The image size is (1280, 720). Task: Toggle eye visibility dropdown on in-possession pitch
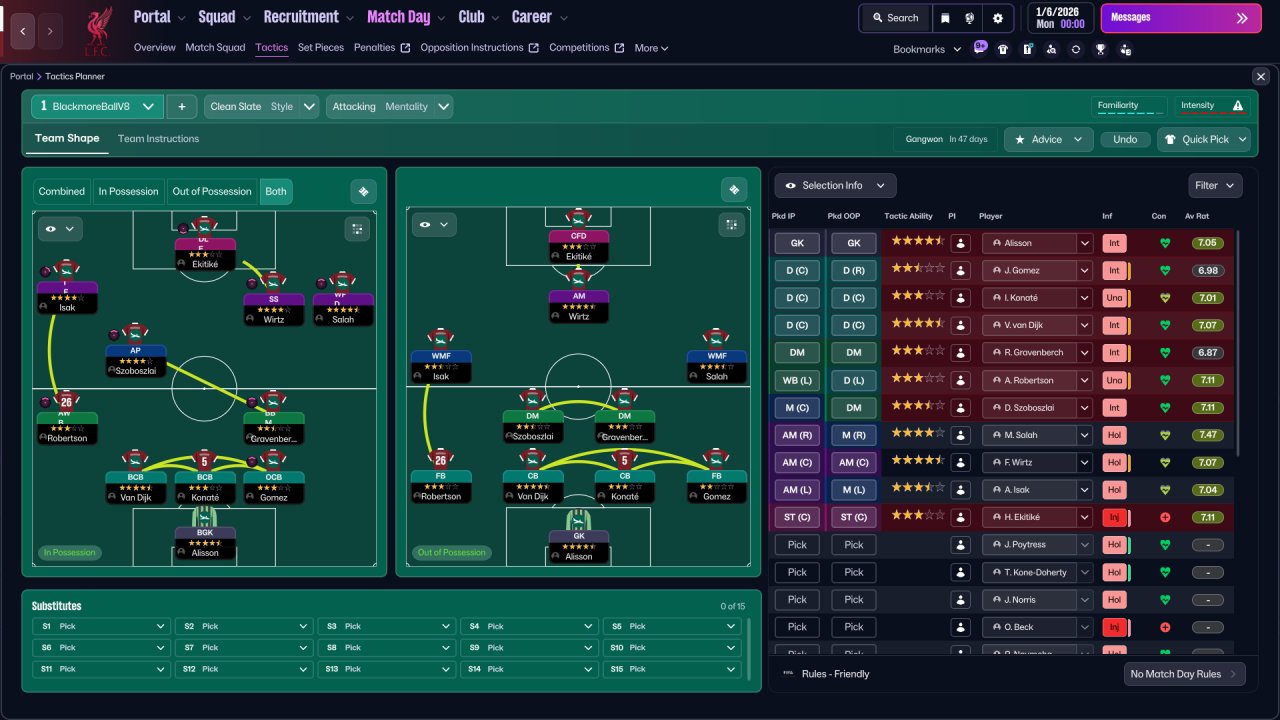[x=60, y=229]
